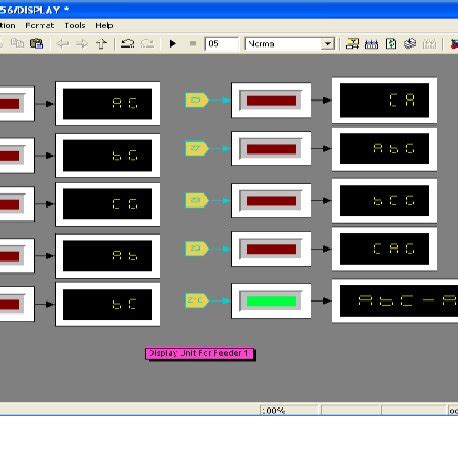Open the Format menu
The image size is (458, 458).
(40, 25)
